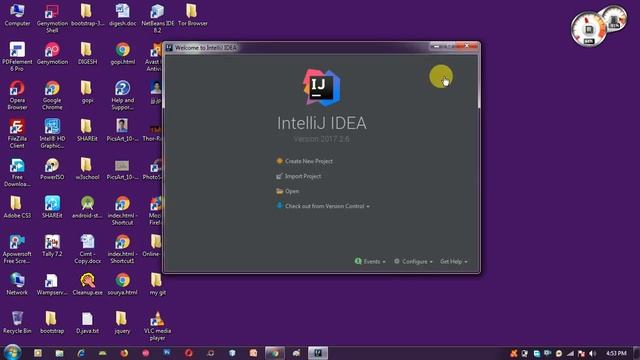The height and width of the screenshot is (360, 640).
Task: Click the green Events indicator icon
Action: tap(358, 261)
